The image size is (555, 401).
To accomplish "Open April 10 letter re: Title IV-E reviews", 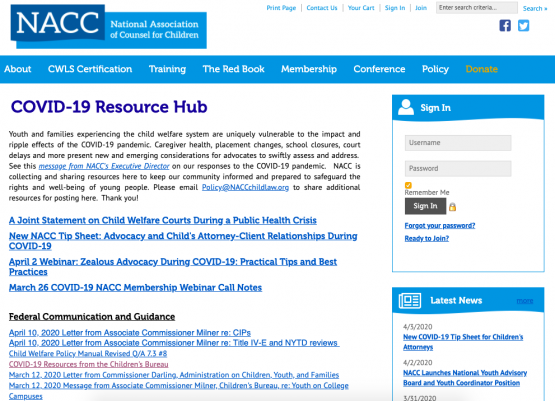I will click(174, 343).
